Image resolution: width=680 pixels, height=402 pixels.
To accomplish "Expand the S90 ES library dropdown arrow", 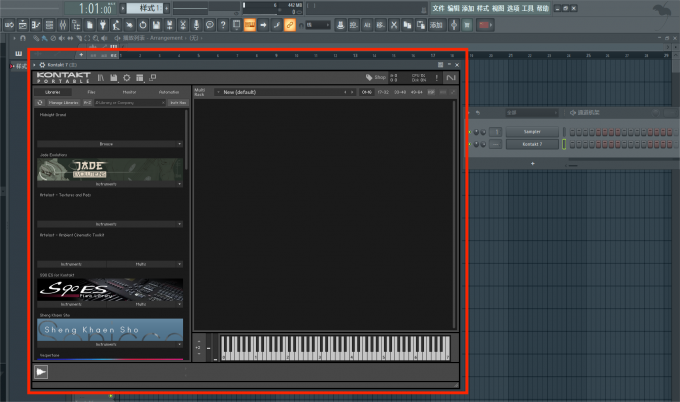I will point(180,304).
